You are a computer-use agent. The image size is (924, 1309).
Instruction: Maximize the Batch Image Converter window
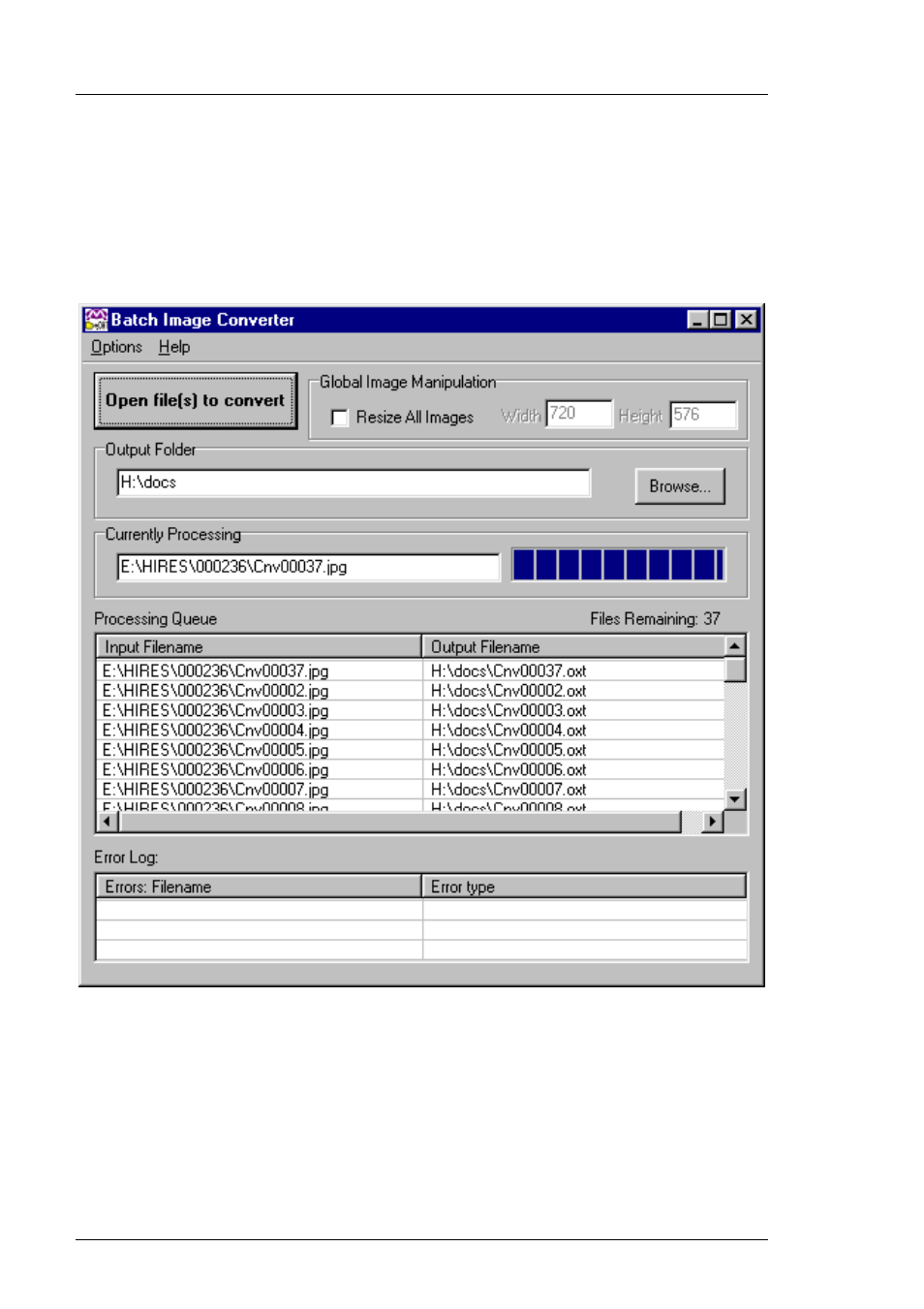(x=720, y=320)
